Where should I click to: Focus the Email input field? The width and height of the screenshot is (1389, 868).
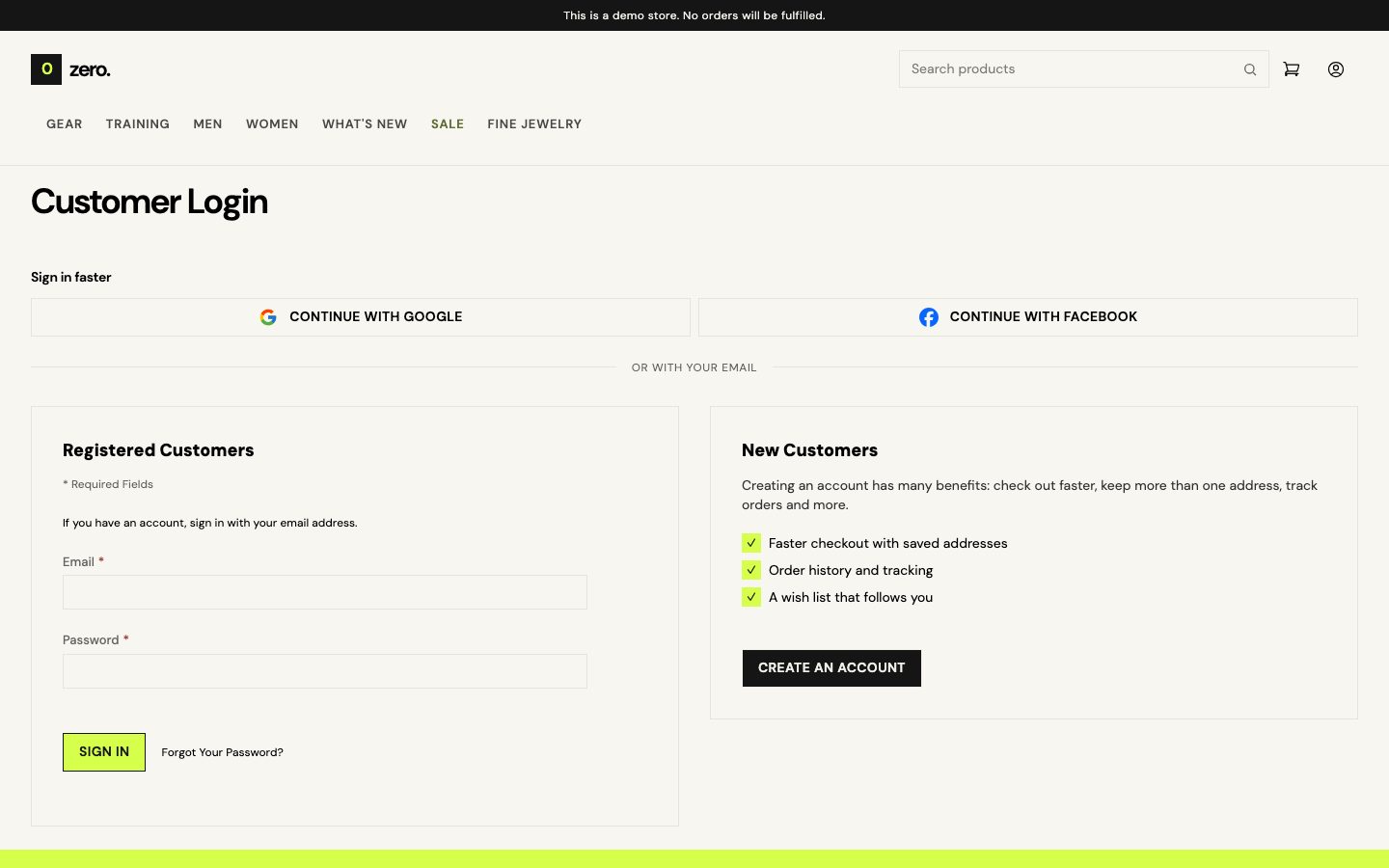325,592
